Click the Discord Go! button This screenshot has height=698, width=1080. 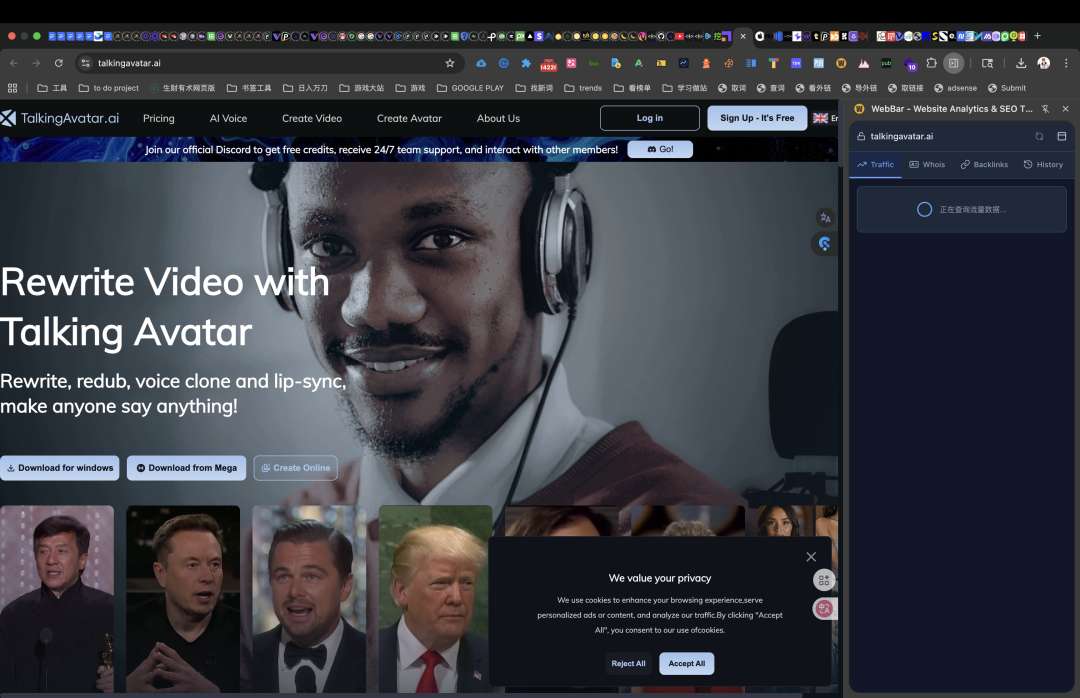(660, 149)
